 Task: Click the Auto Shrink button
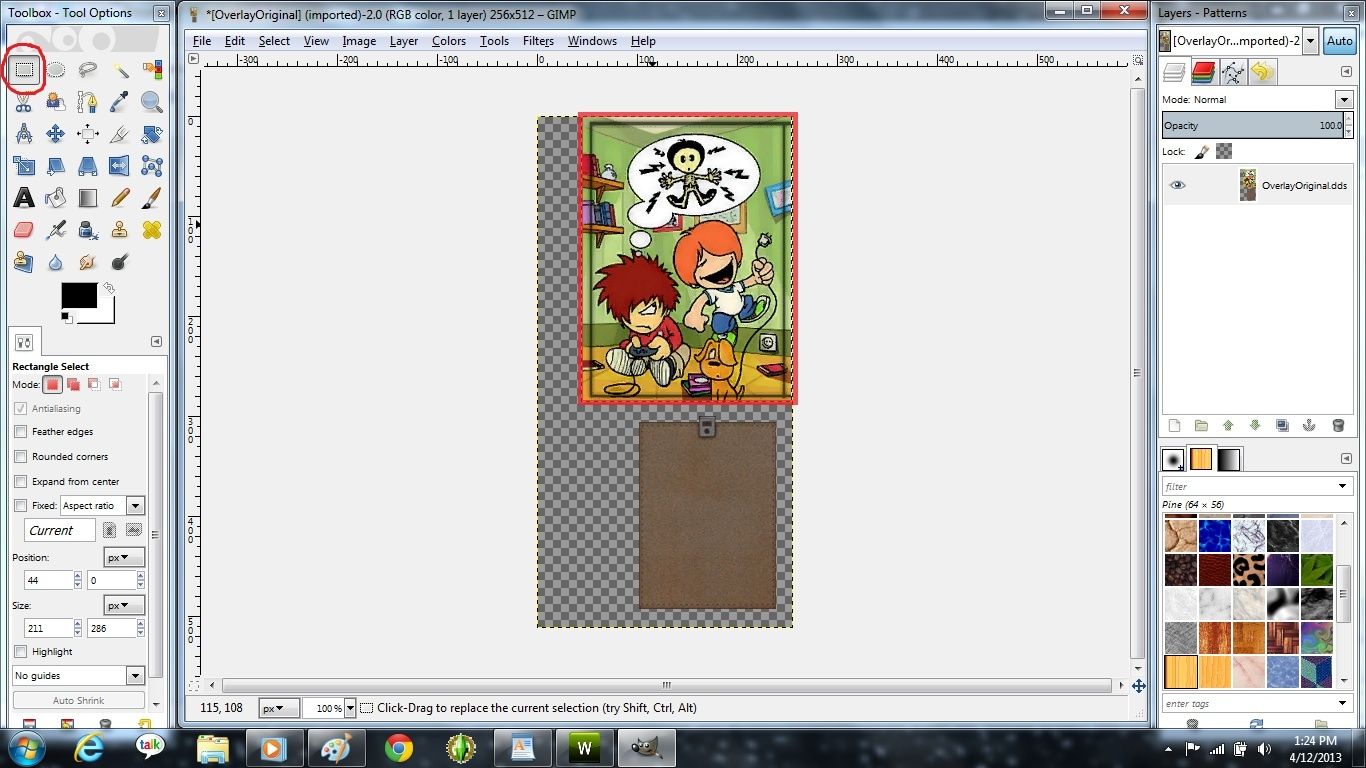point(79,701)
